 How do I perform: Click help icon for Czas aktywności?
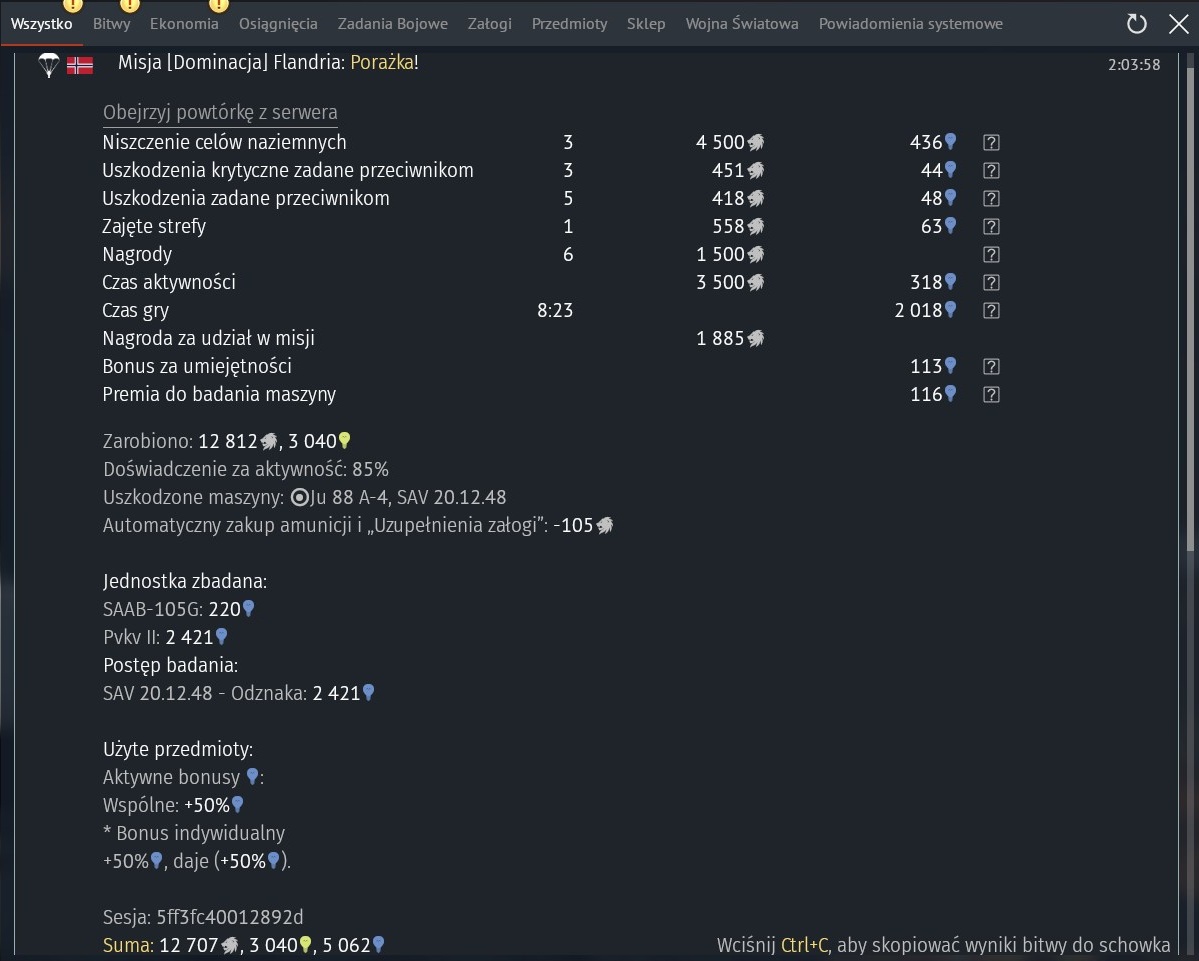click(x=991, y=283)
